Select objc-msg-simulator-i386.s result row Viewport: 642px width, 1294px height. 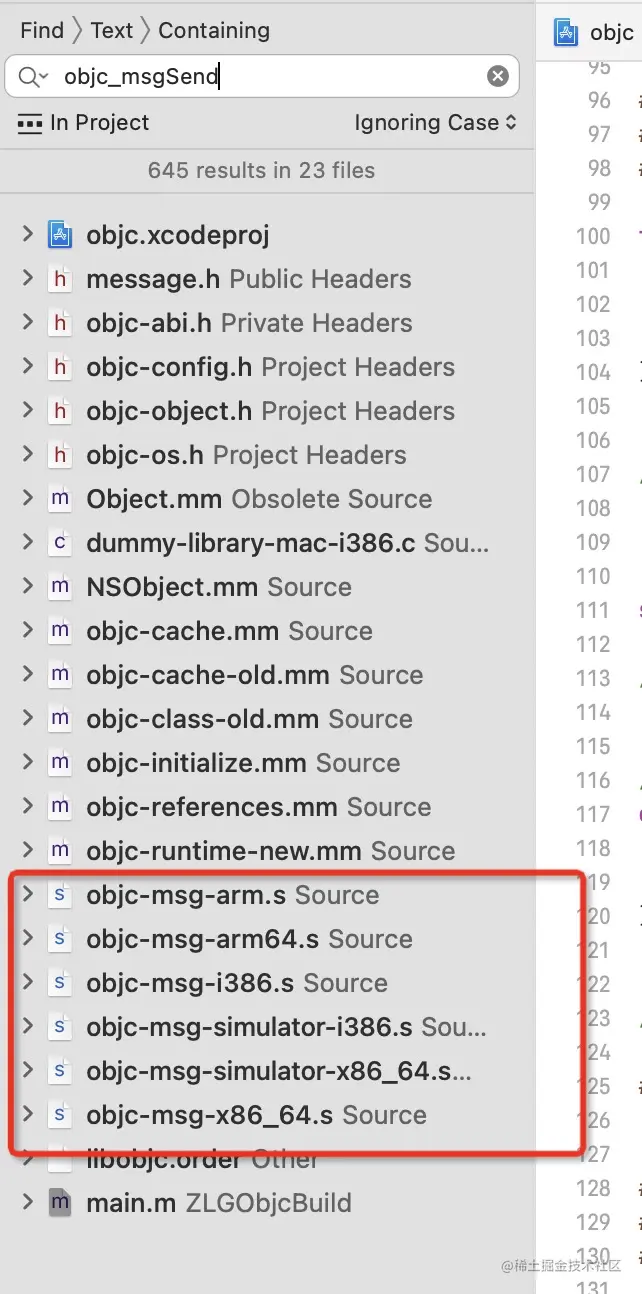click(285, 1028)
